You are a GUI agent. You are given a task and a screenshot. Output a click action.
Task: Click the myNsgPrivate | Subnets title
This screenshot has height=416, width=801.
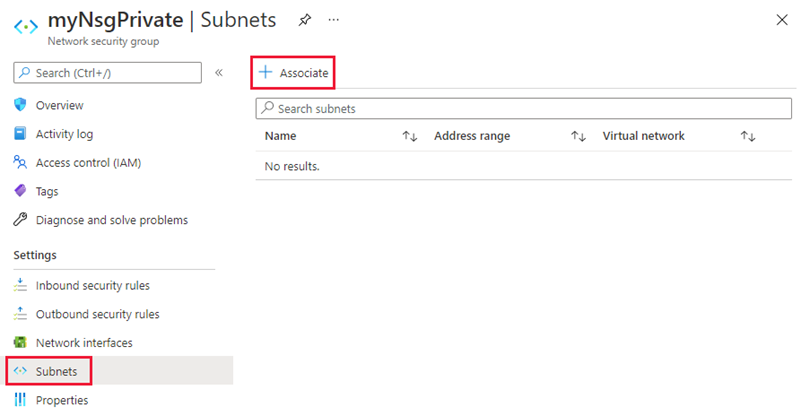162,20
